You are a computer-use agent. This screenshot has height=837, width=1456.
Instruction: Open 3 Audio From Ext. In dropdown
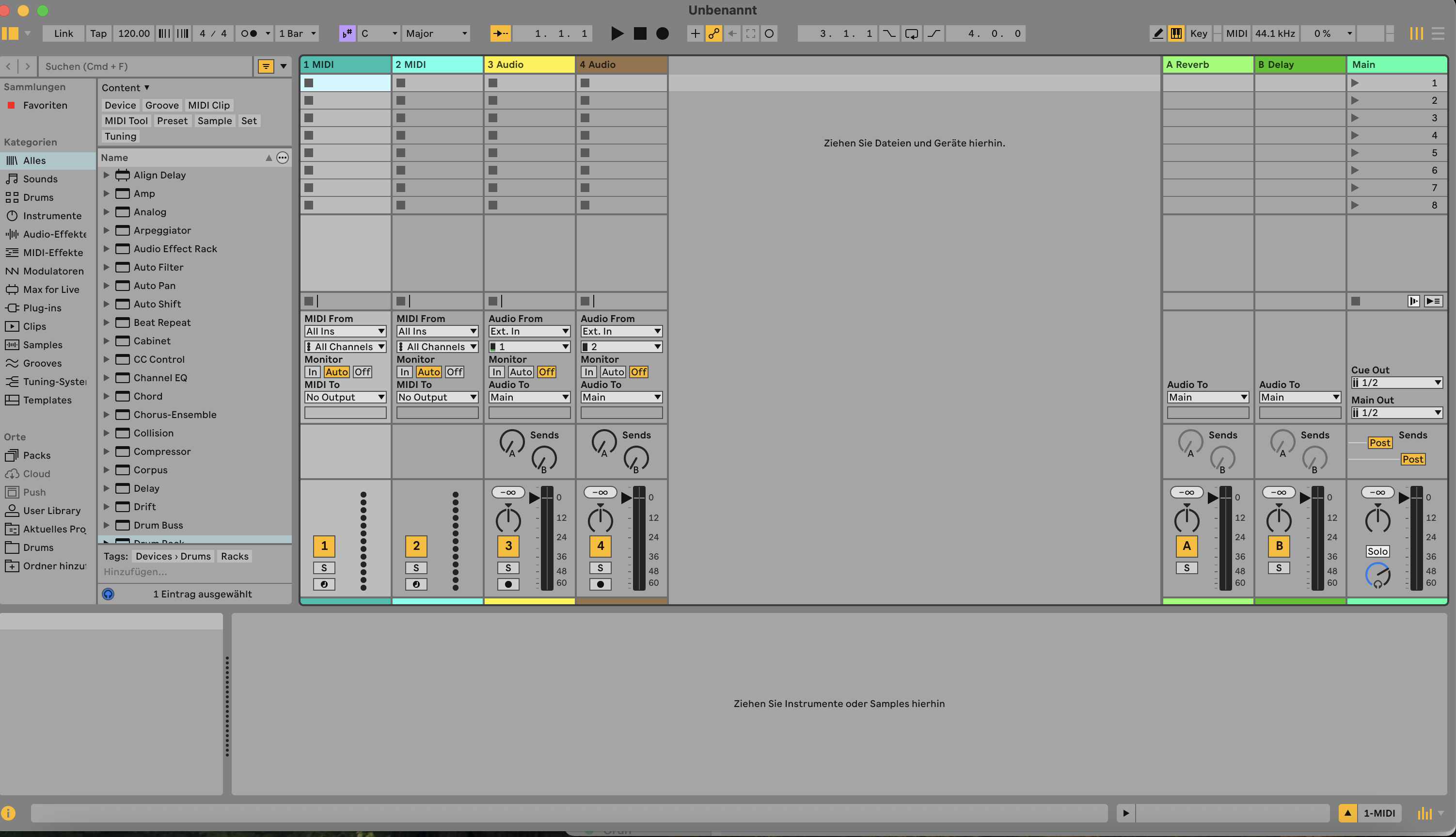[x=529, y=331]
